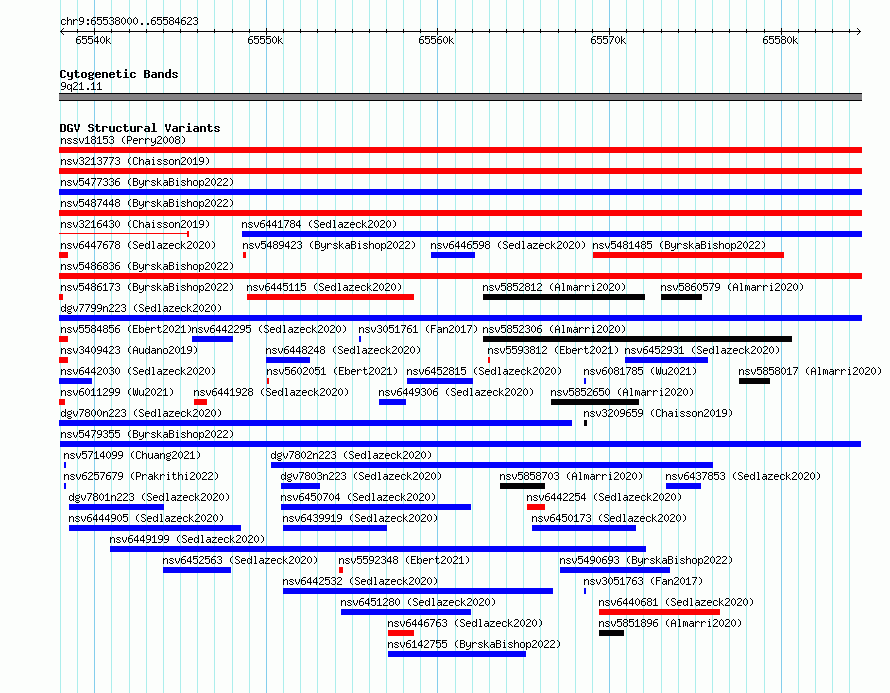Click the blue bar under nsv6449199
Viewport: 890px width, 693px height.
(x=378, y=549)
